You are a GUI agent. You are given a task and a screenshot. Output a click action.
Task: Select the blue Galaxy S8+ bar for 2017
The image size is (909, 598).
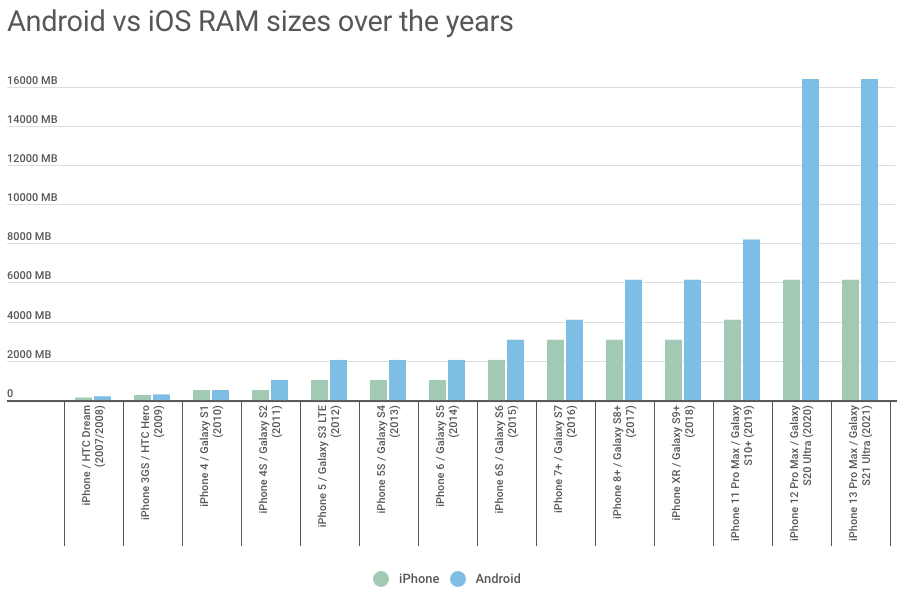click(x=634, y=340)
